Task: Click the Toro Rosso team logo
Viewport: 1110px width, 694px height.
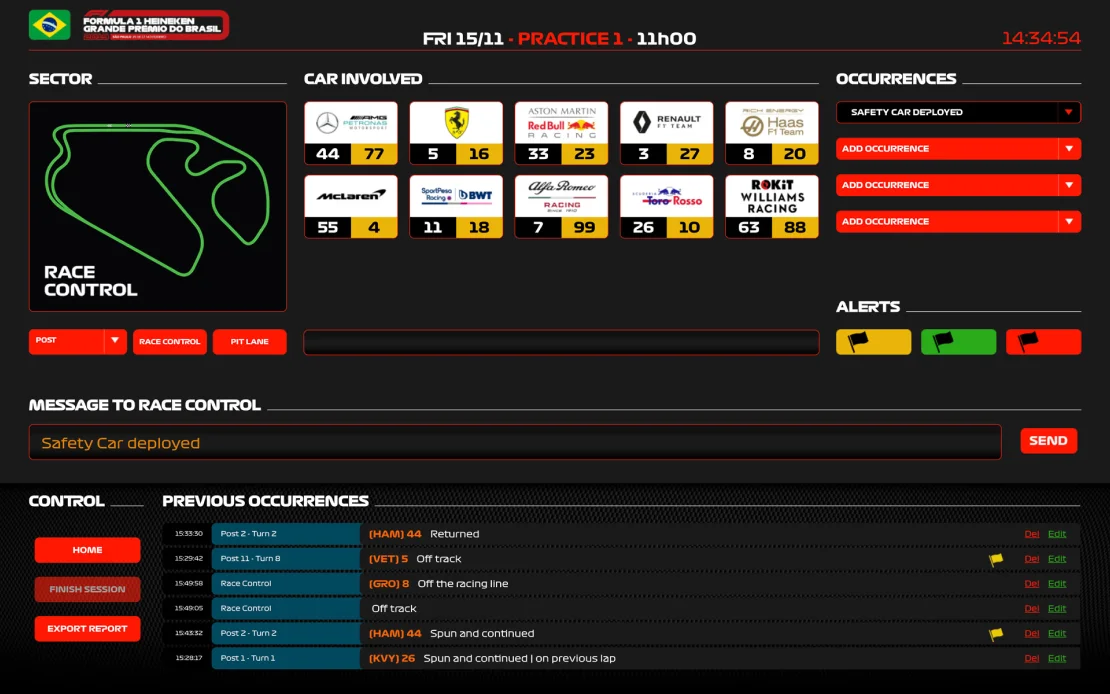Action: 666,196
